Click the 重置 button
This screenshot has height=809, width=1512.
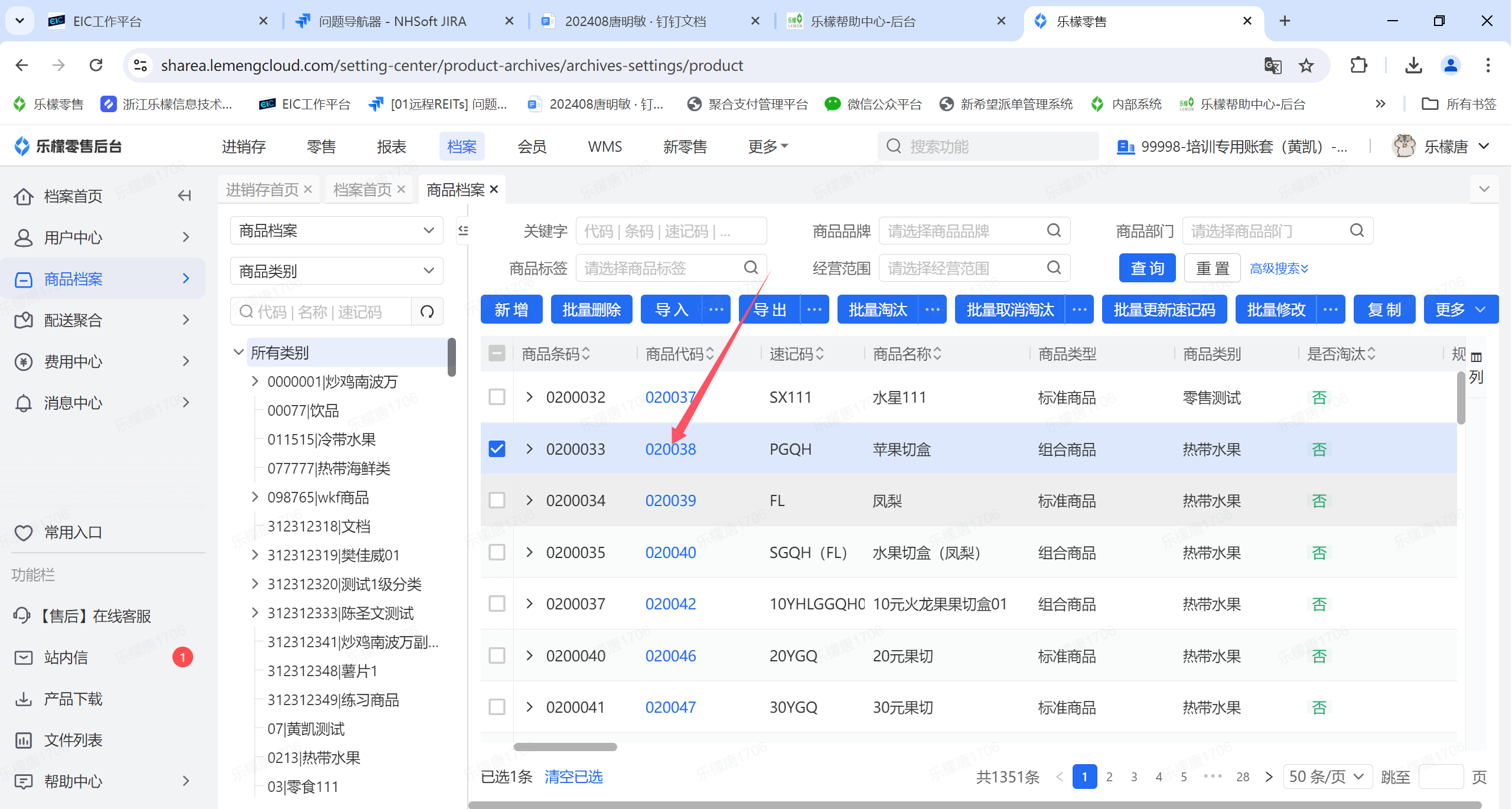click(x=1212, y=268)
